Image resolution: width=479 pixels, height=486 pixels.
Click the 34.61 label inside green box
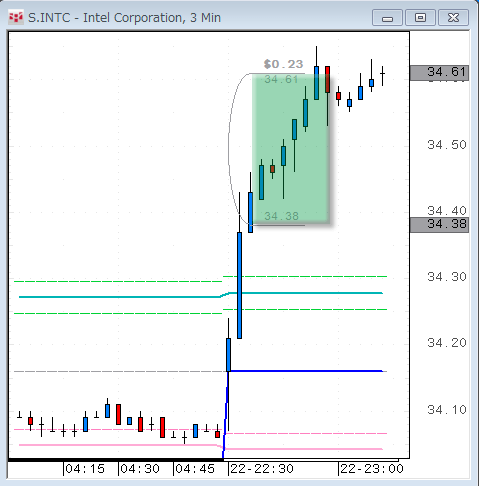coord(281,79)
